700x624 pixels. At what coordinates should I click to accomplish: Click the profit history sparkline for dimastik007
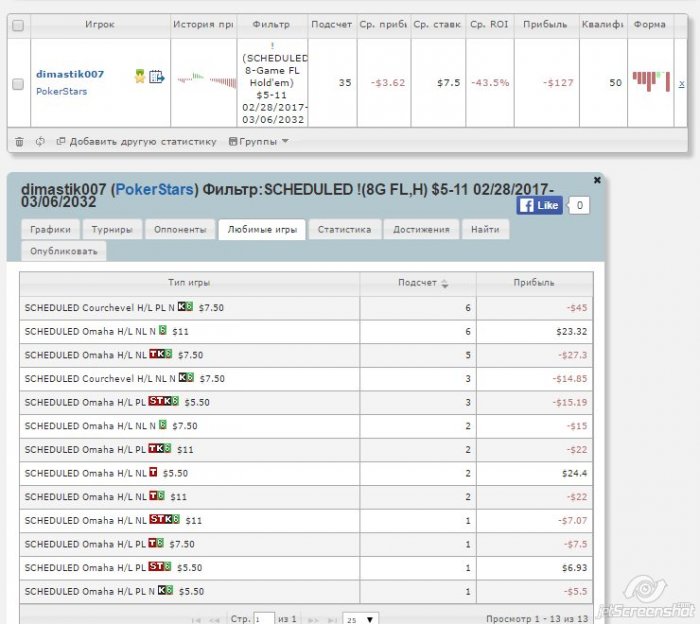point(207,80)
